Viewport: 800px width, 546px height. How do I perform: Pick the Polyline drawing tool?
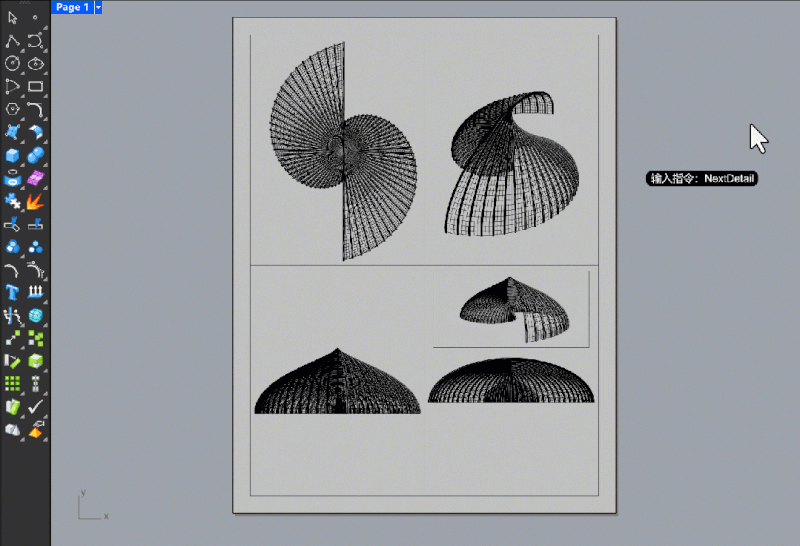(13, 41)
